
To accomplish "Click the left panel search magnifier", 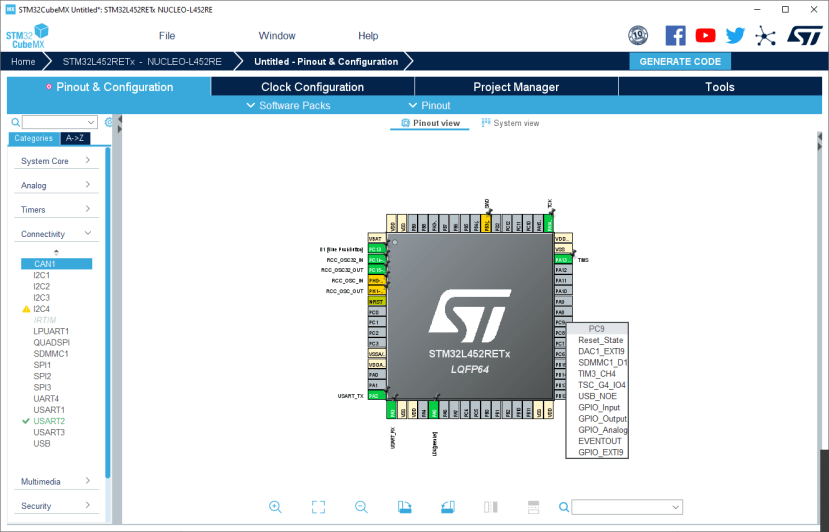I will tap(16, 123).
